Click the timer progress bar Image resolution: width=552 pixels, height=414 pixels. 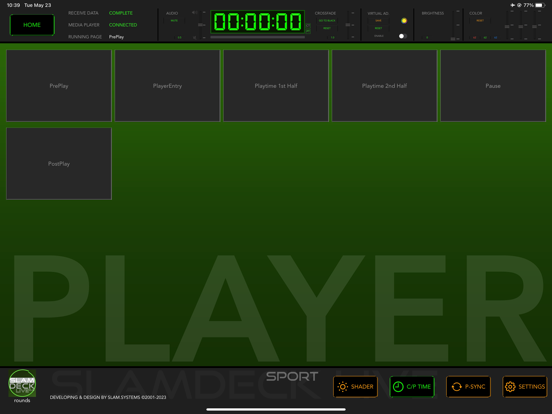(x=257, y=37)
